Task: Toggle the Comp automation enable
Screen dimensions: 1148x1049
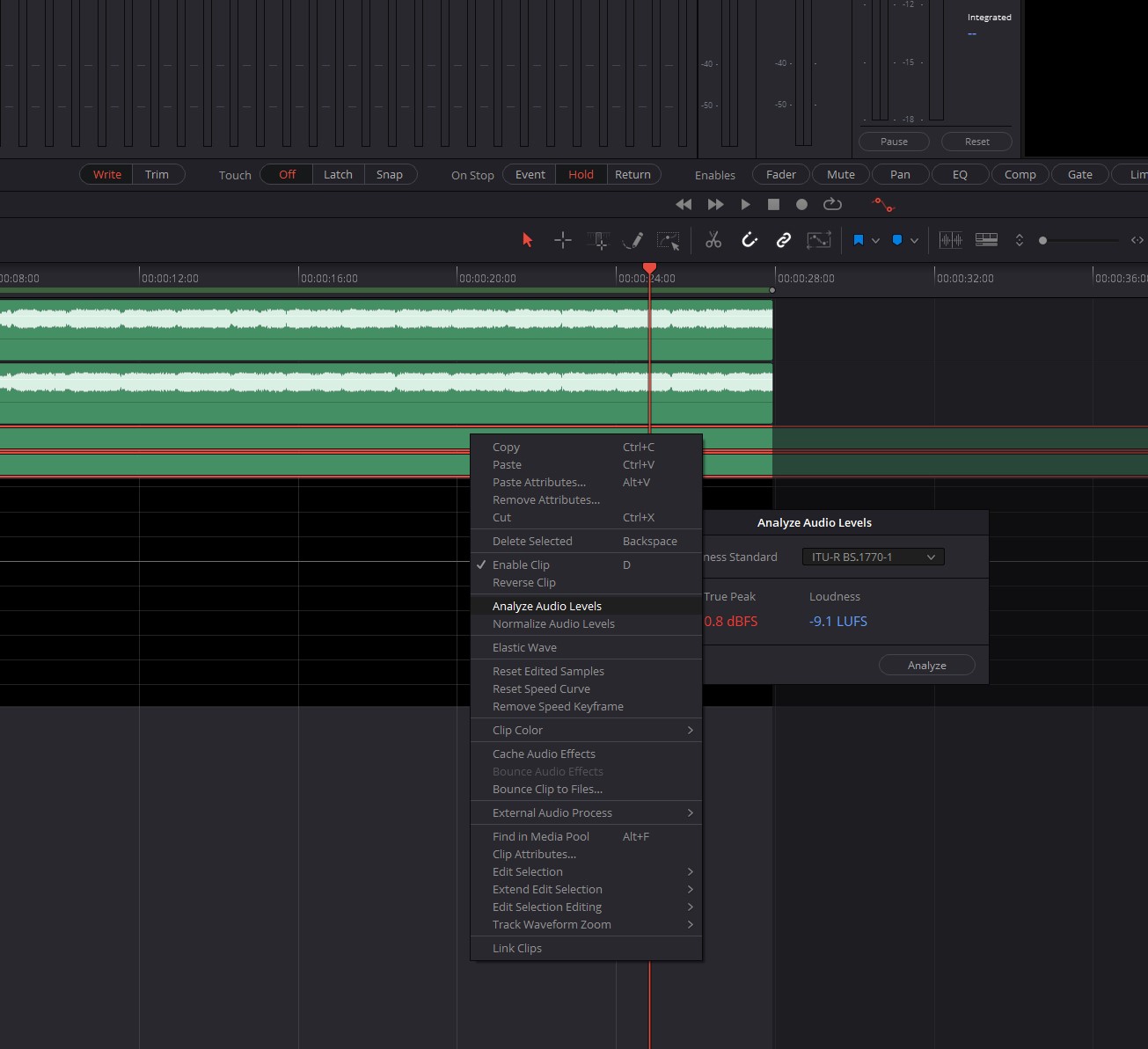Action: (x=1020, y=174)
